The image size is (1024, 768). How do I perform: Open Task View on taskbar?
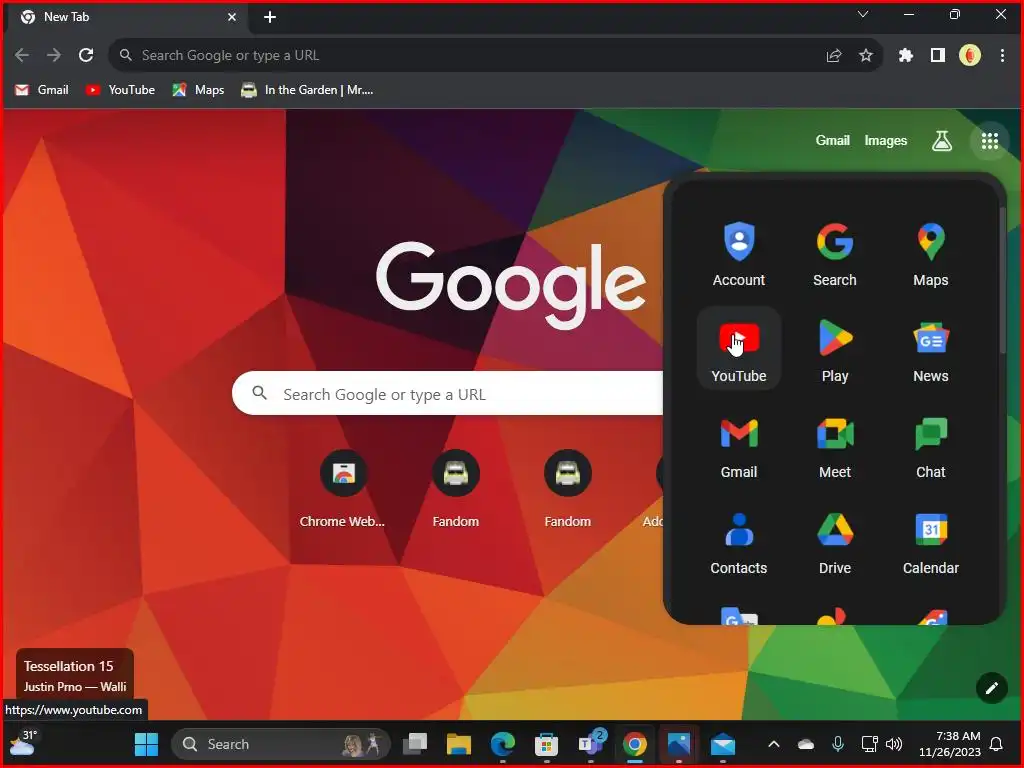pos(415,744)
